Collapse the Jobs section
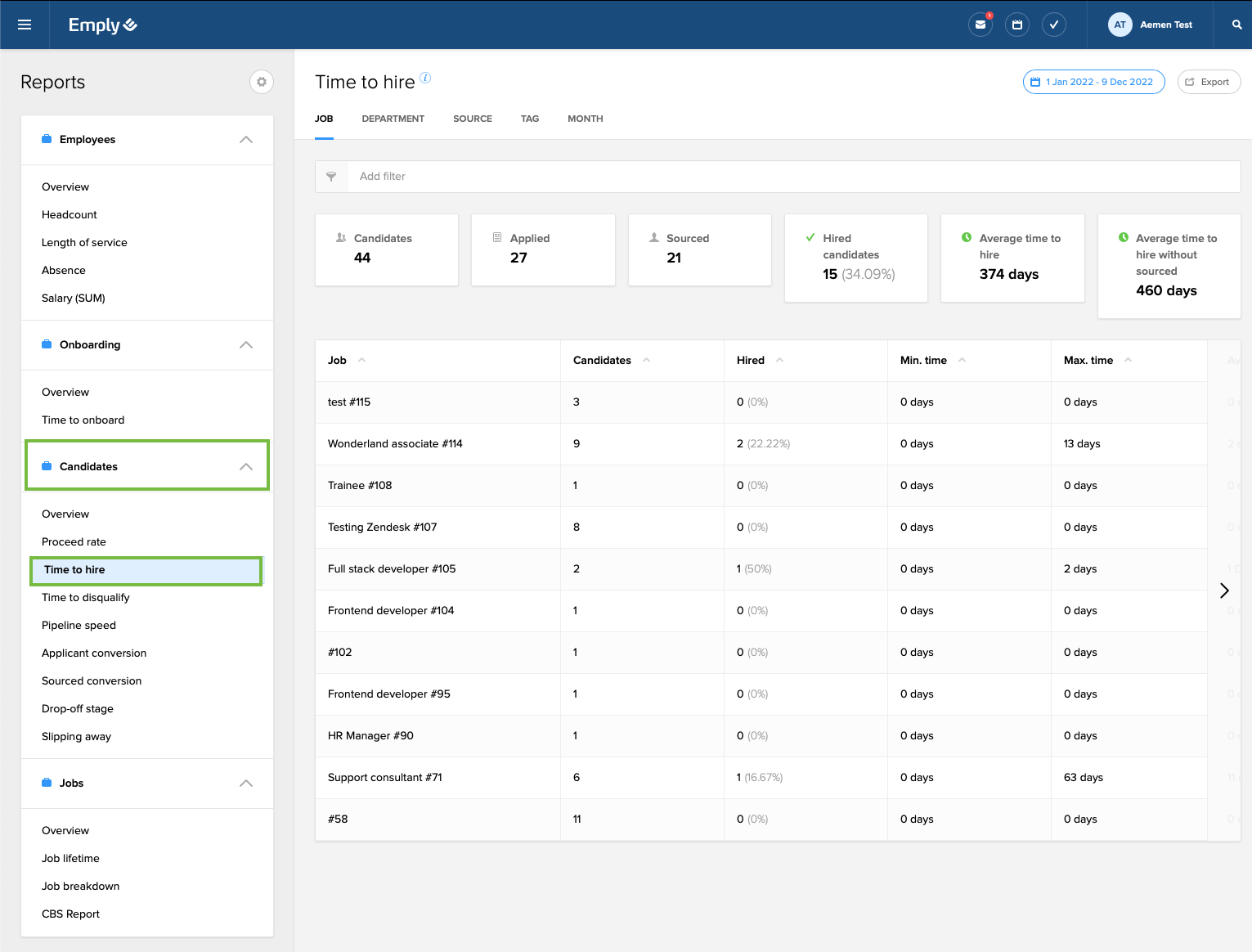The image size is (1252, 952). tap(245, 784)
